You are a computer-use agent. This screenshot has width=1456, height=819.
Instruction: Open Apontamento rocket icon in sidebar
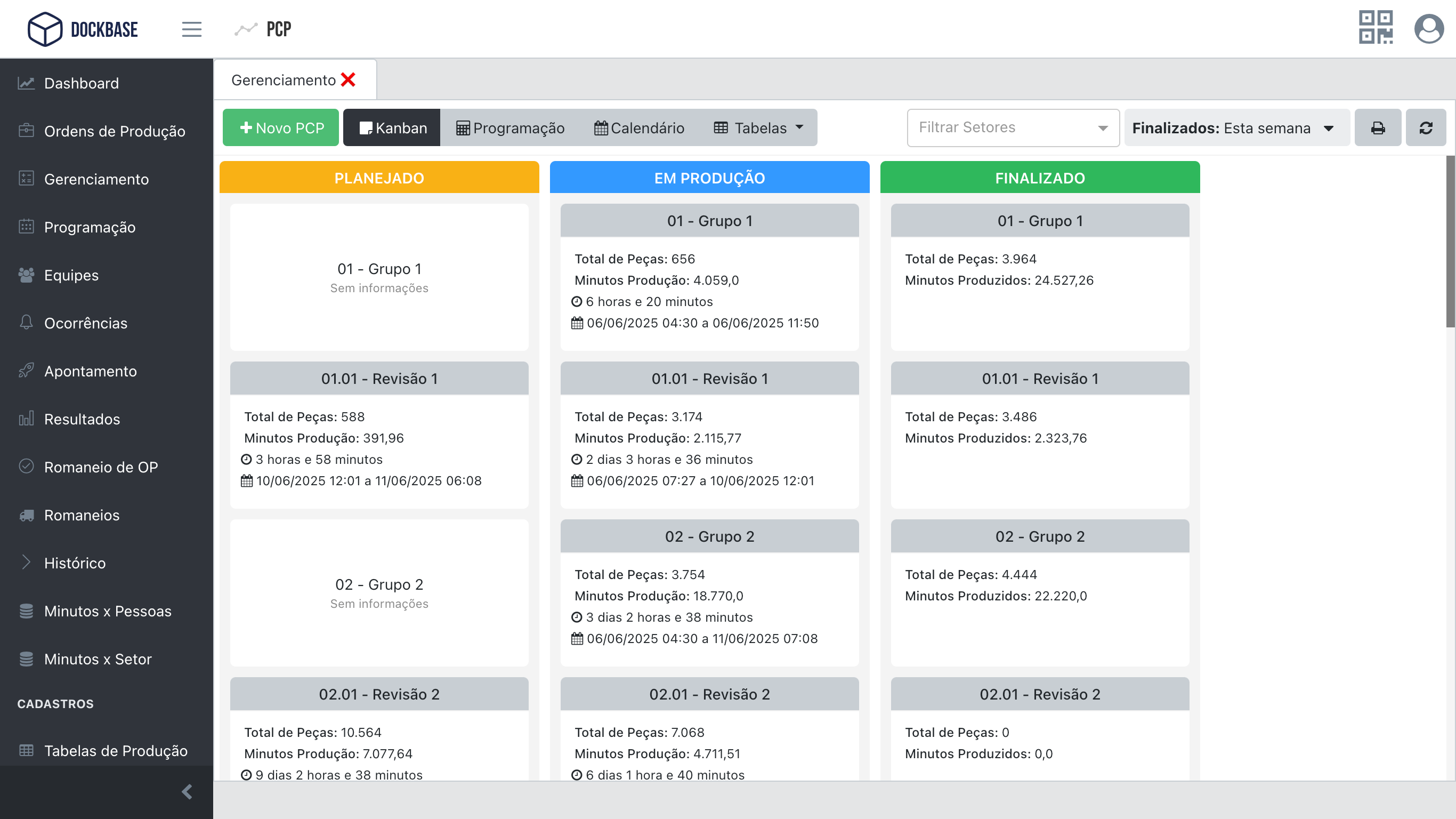point(26,371)
